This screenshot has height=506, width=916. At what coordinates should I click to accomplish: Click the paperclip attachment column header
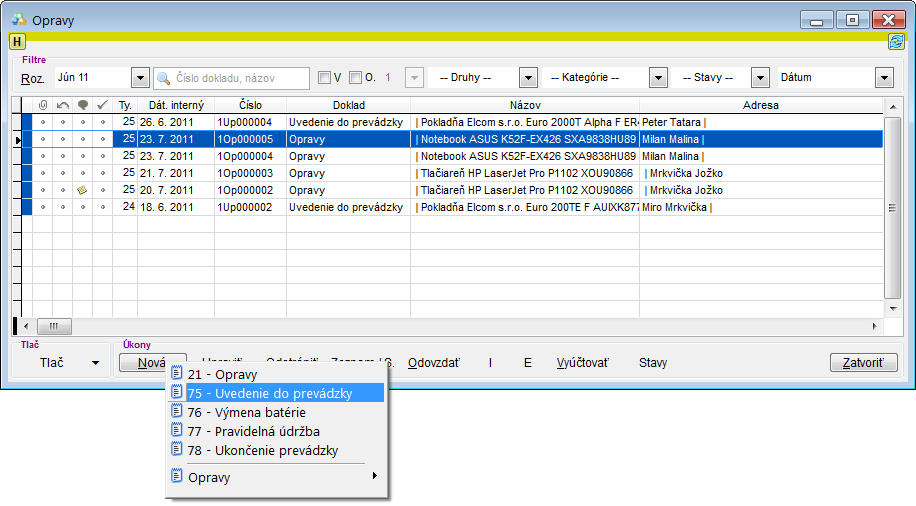pyautogui.click(x=42, y=105)
